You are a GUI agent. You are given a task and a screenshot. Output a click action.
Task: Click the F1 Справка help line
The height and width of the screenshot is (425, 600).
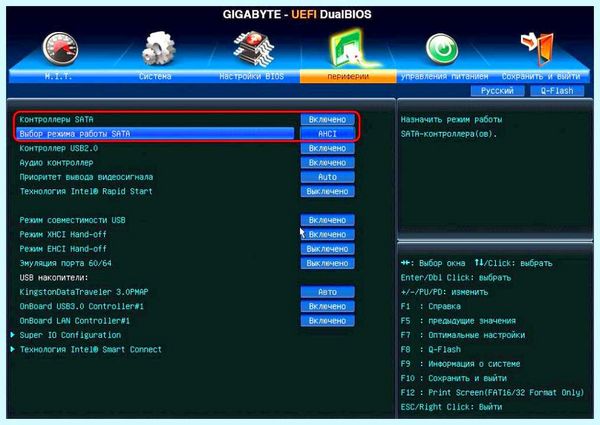pyautogui.click(x=430, y=306)
